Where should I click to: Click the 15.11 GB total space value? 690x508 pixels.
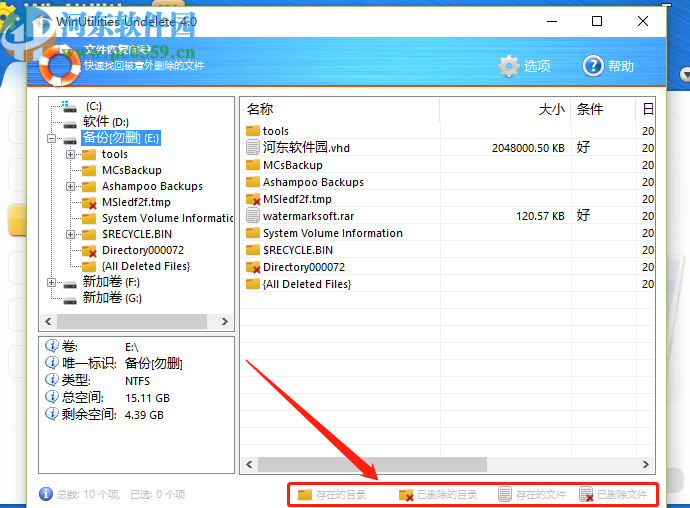tap(147, 398)
